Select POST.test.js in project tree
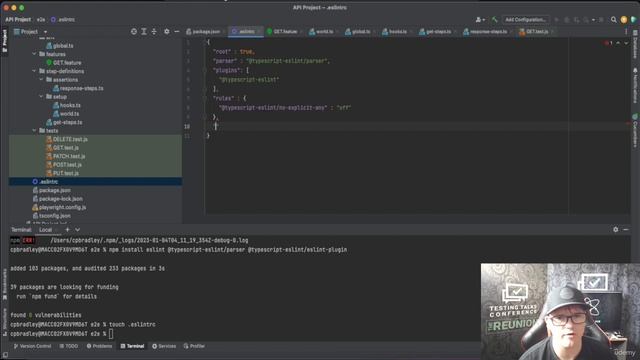Screen dimensions: 640x360 pos(64,165)
